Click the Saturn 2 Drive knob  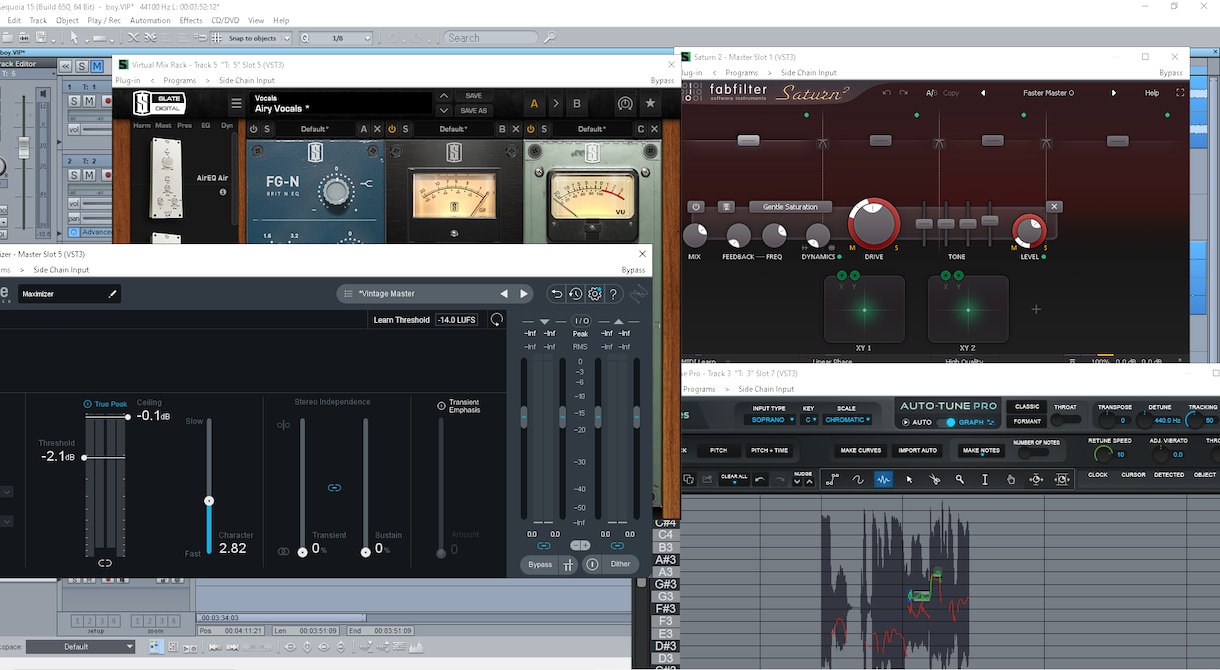point(874,222)
